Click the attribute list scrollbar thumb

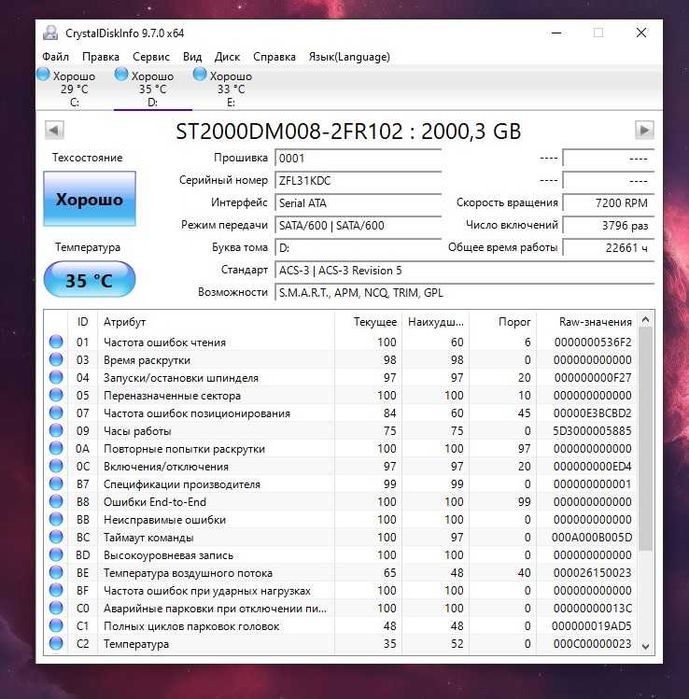click(x=645, y=439)
